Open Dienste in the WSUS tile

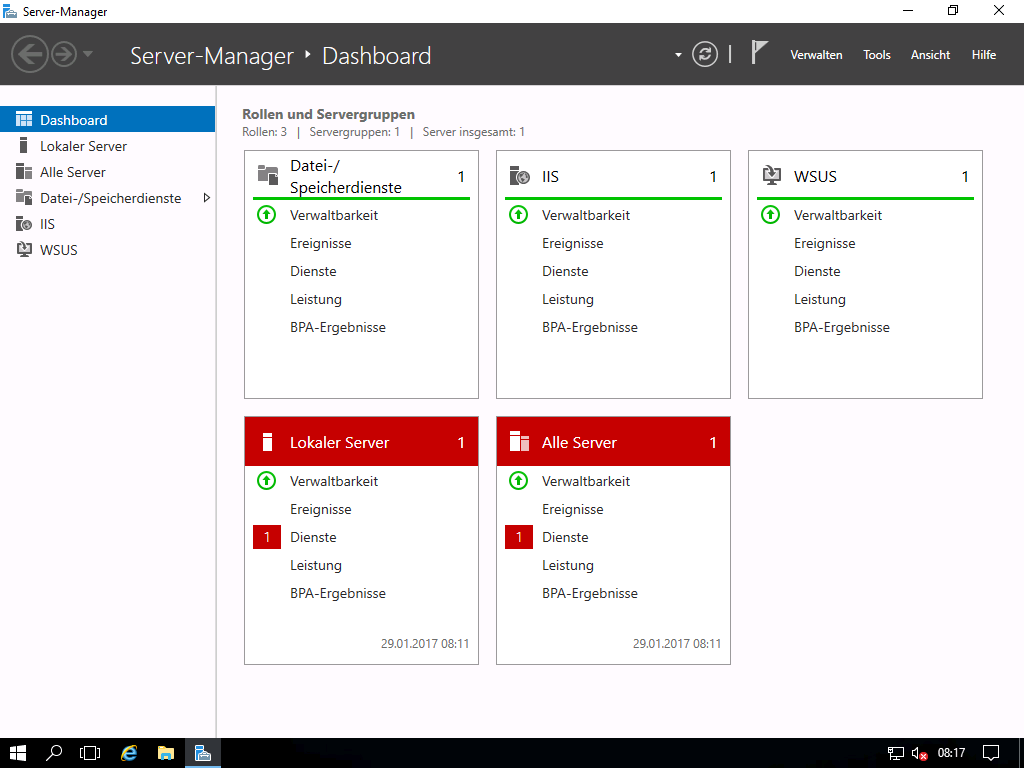point(817,271)
